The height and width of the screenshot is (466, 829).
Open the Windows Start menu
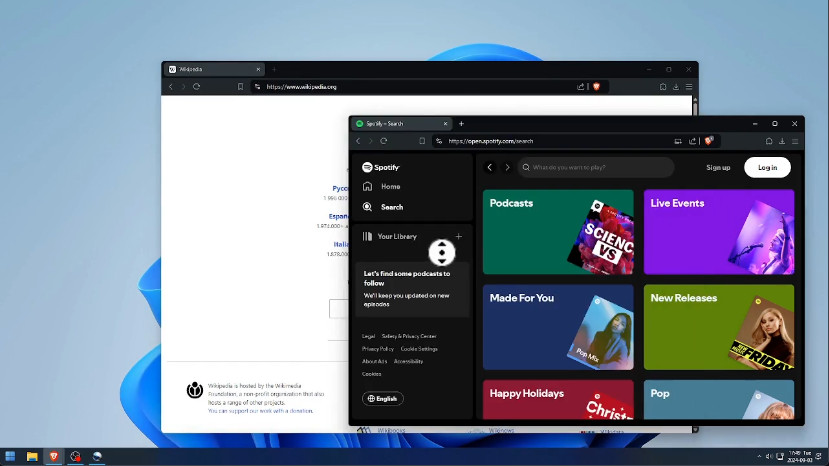10,456
